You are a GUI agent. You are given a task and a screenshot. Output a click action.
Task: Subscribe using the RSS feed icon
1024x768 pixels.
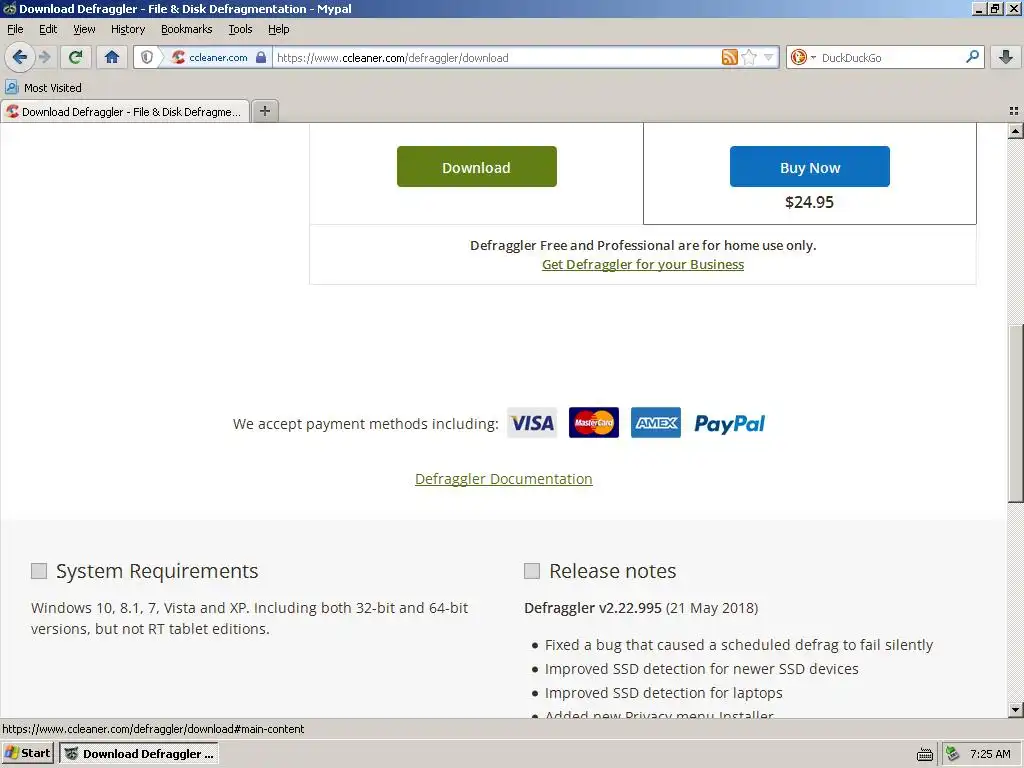point(729,57)
